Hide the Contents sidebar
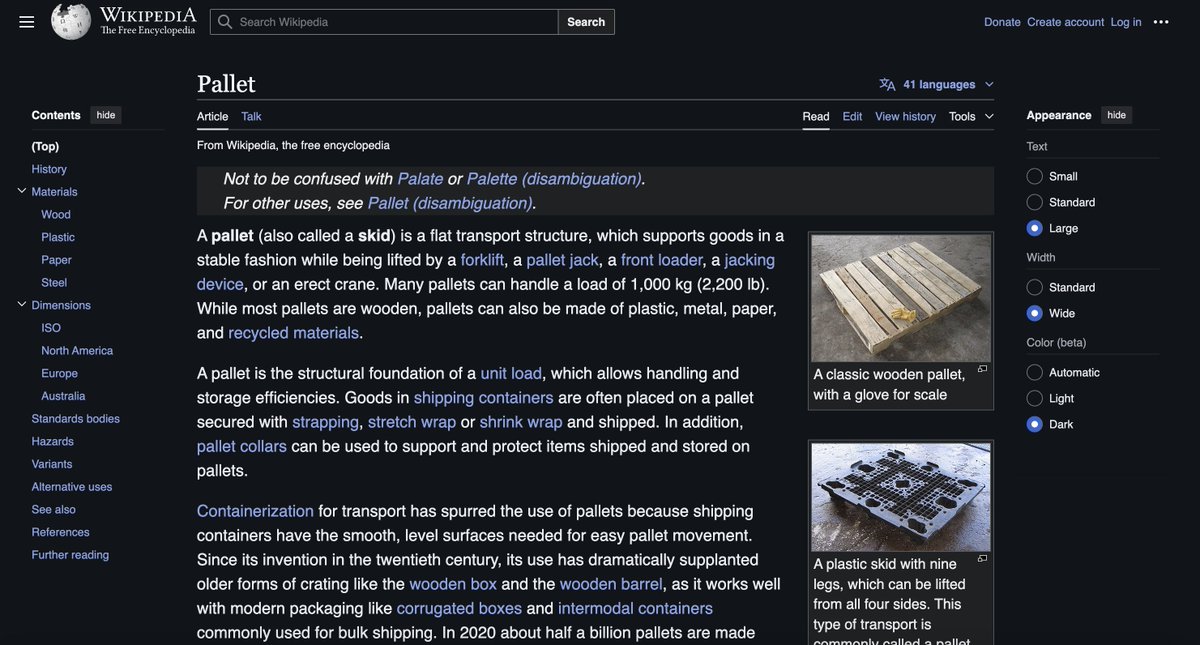 pos(106,115)
